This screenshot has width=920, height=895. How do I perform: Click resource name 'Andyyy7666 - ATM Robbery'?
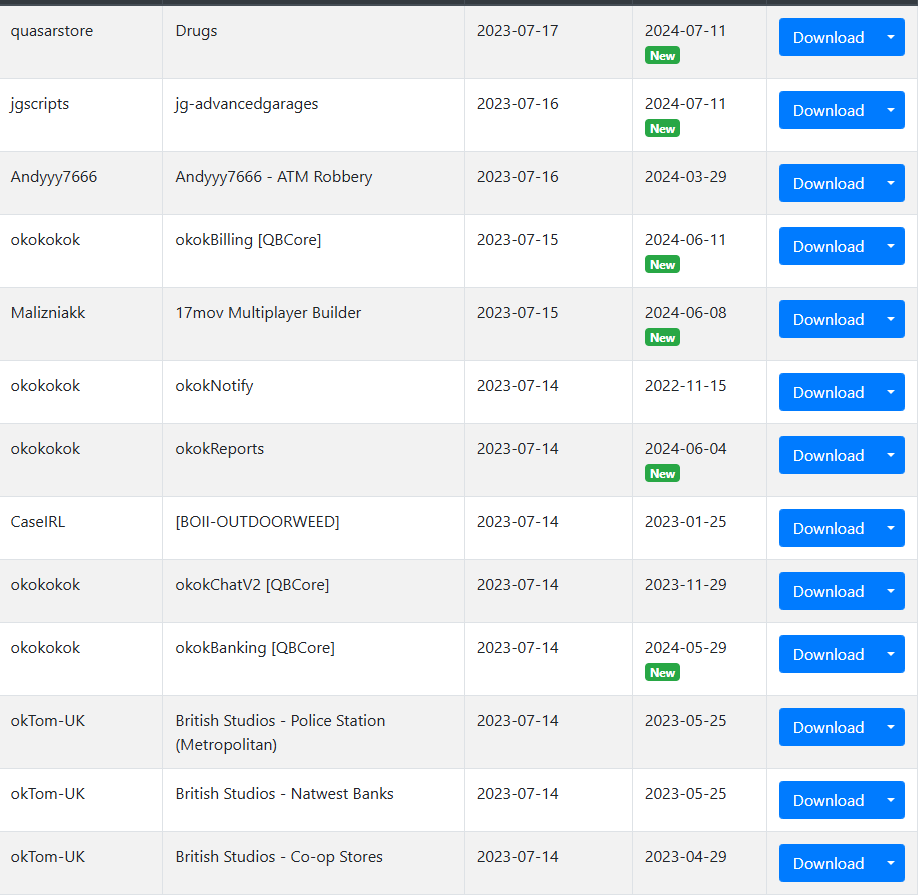pos(274,177)
